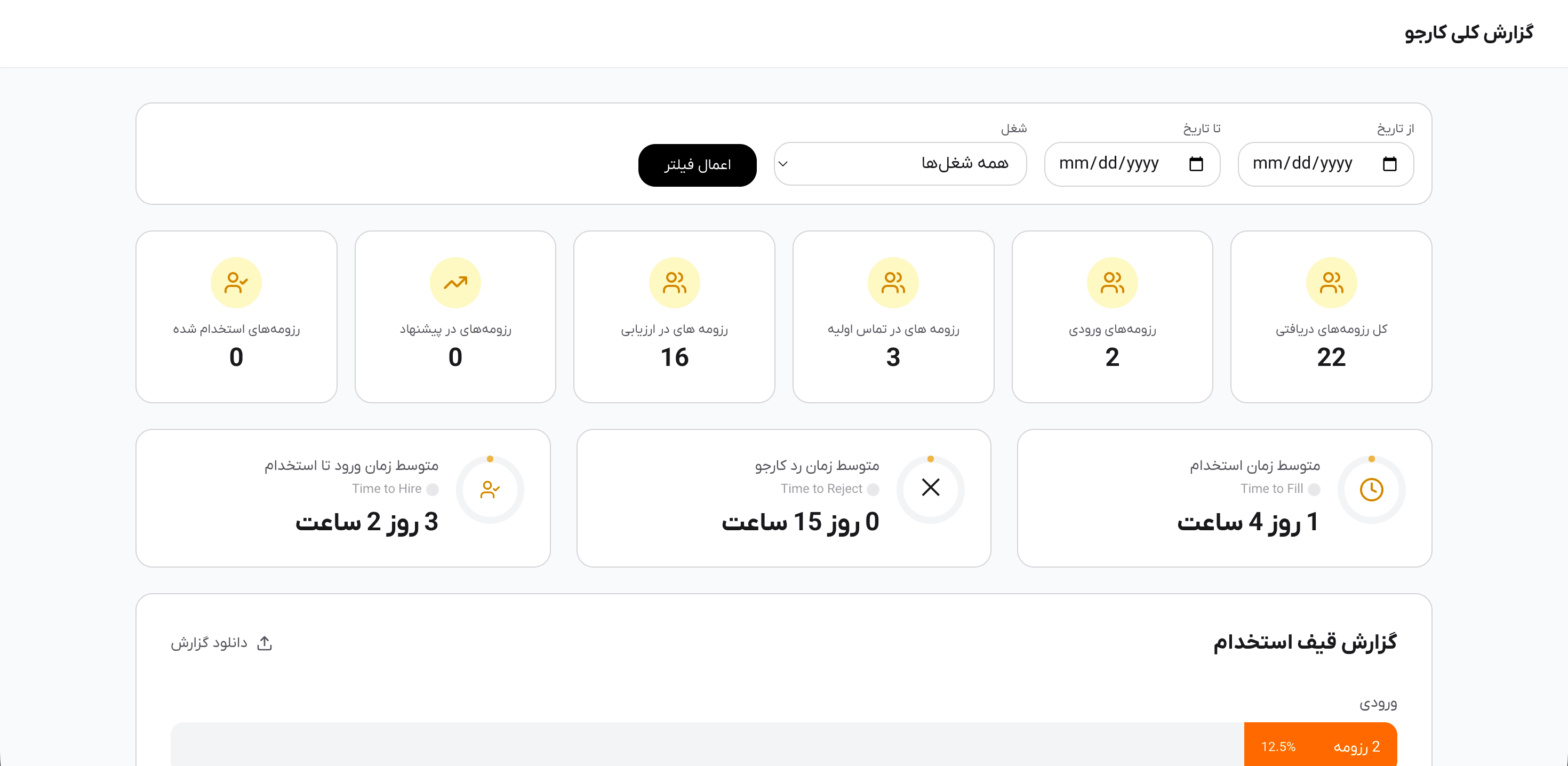
Task: Click the user-check icon for Time to Hire
Action: pos(490,490)
